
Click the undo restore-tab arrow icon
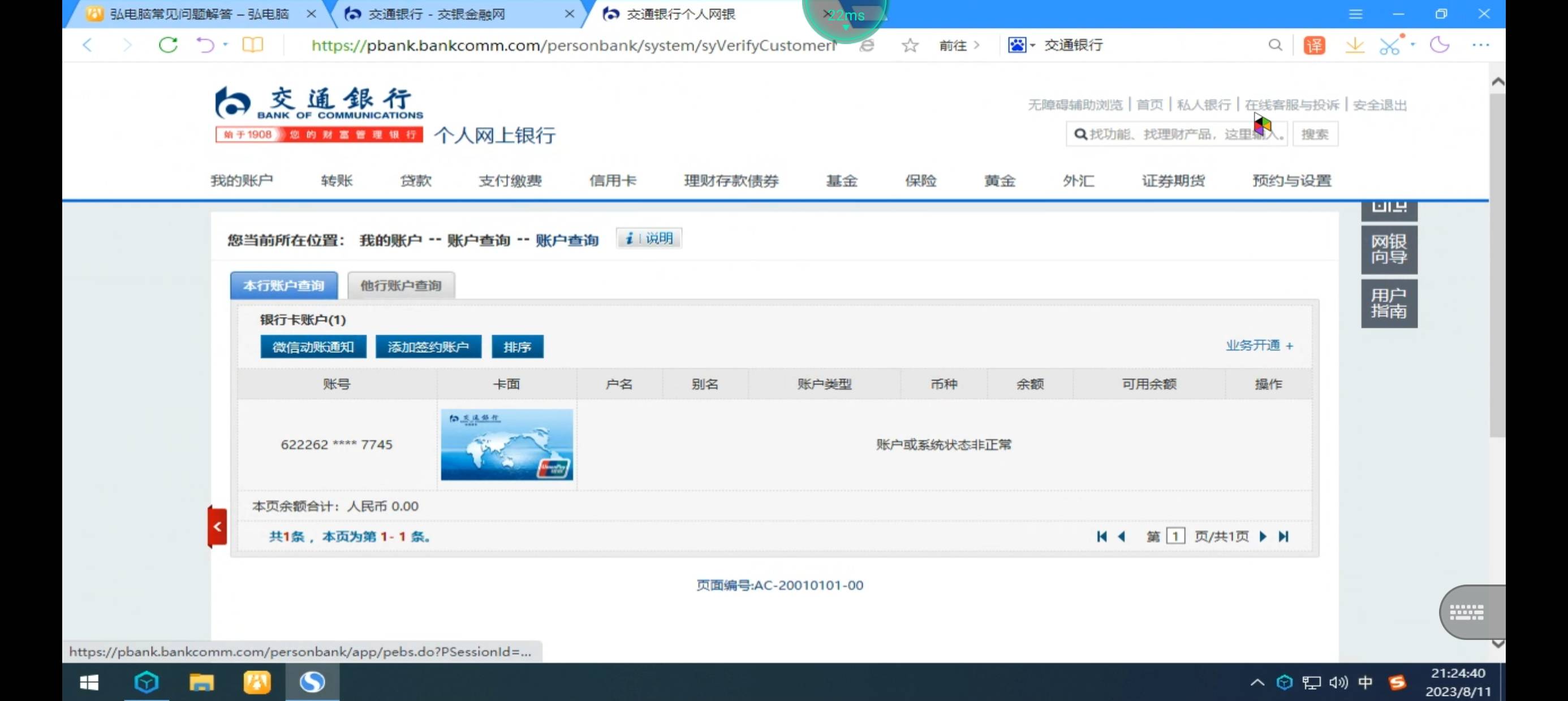point(205,45)
